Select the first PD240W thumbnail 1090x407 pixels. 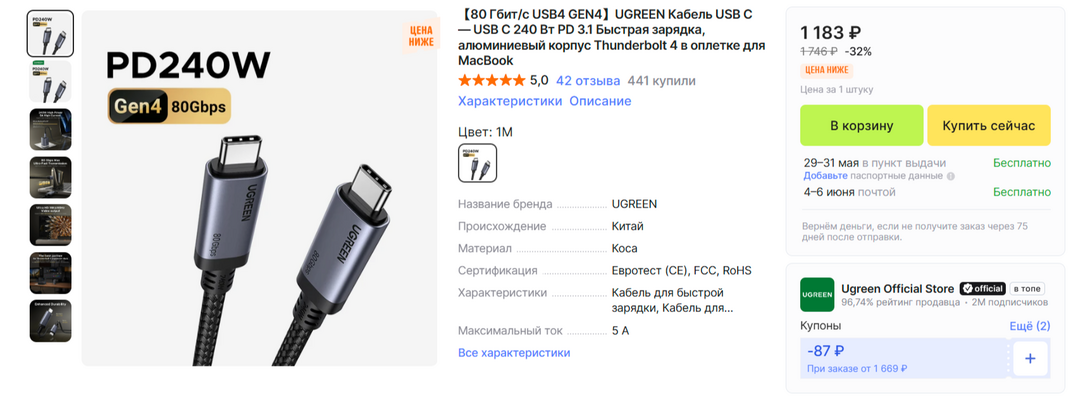50,33
